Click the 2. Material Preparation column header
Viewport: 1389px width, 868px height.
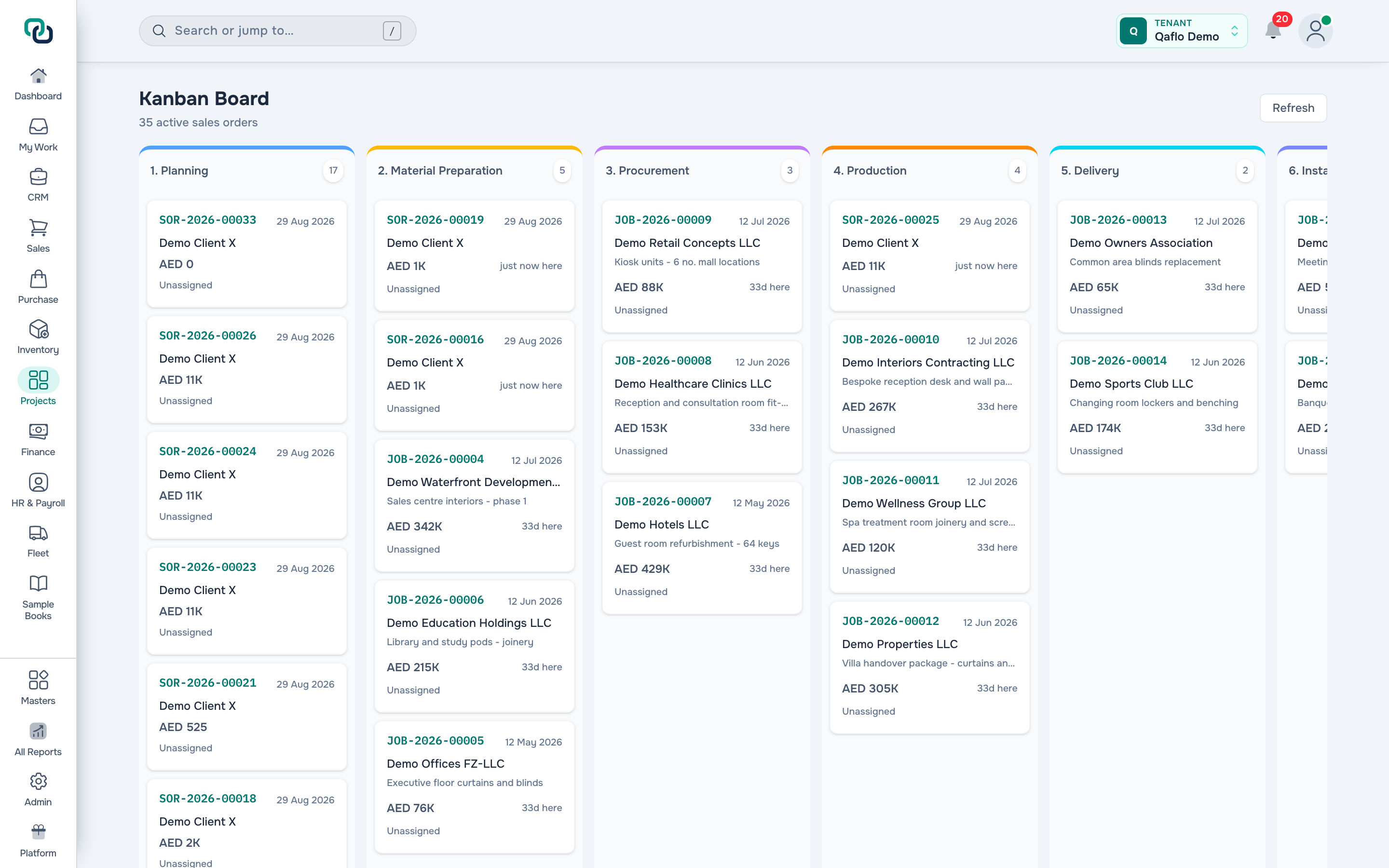click(440, 171)
